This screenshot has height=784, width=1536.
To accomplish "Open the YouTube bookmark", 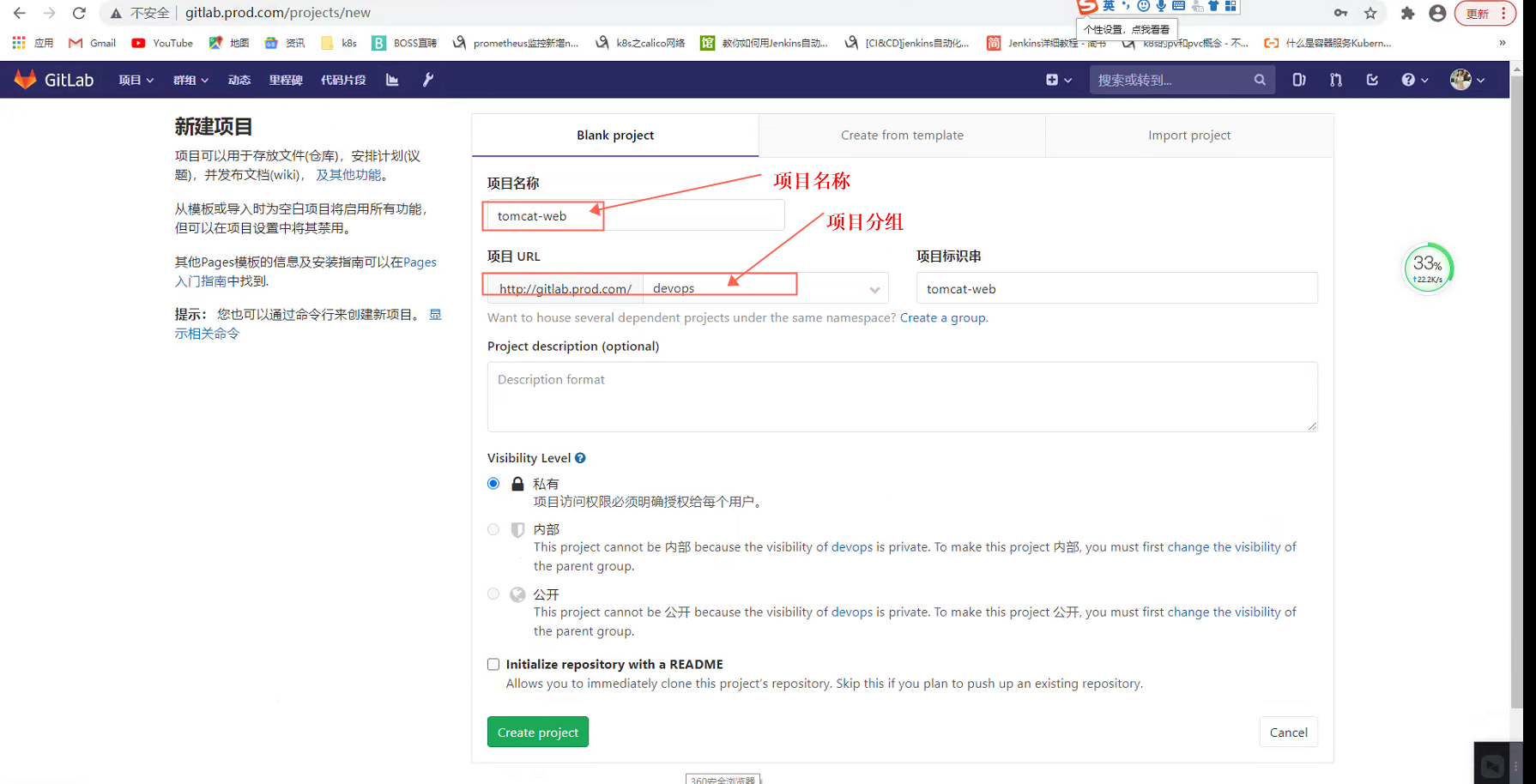I will (x=162, y=43).
